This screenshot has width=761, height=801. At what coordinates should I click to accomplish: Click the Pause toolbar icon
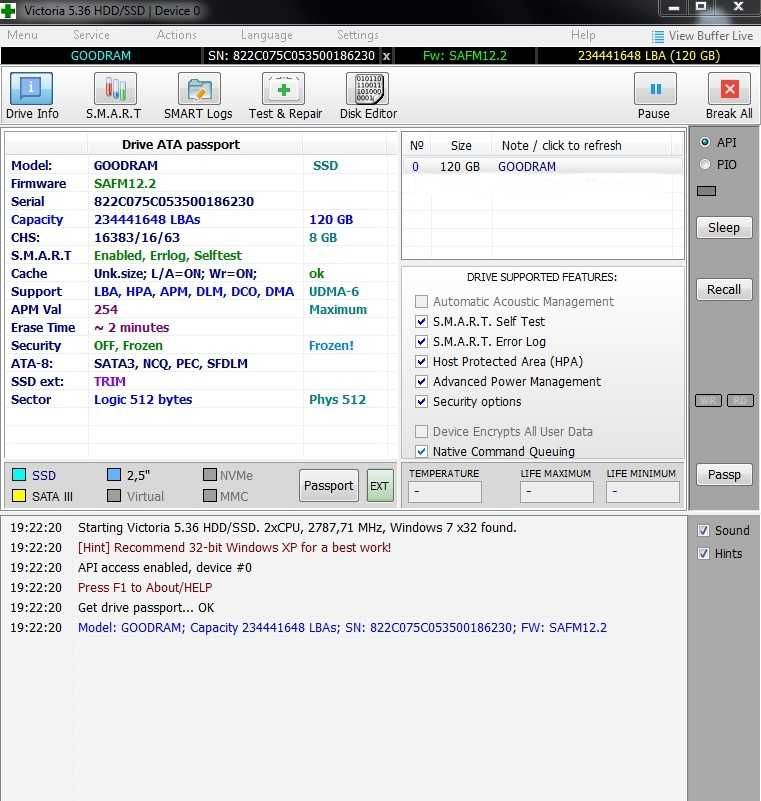coord(655,89)
